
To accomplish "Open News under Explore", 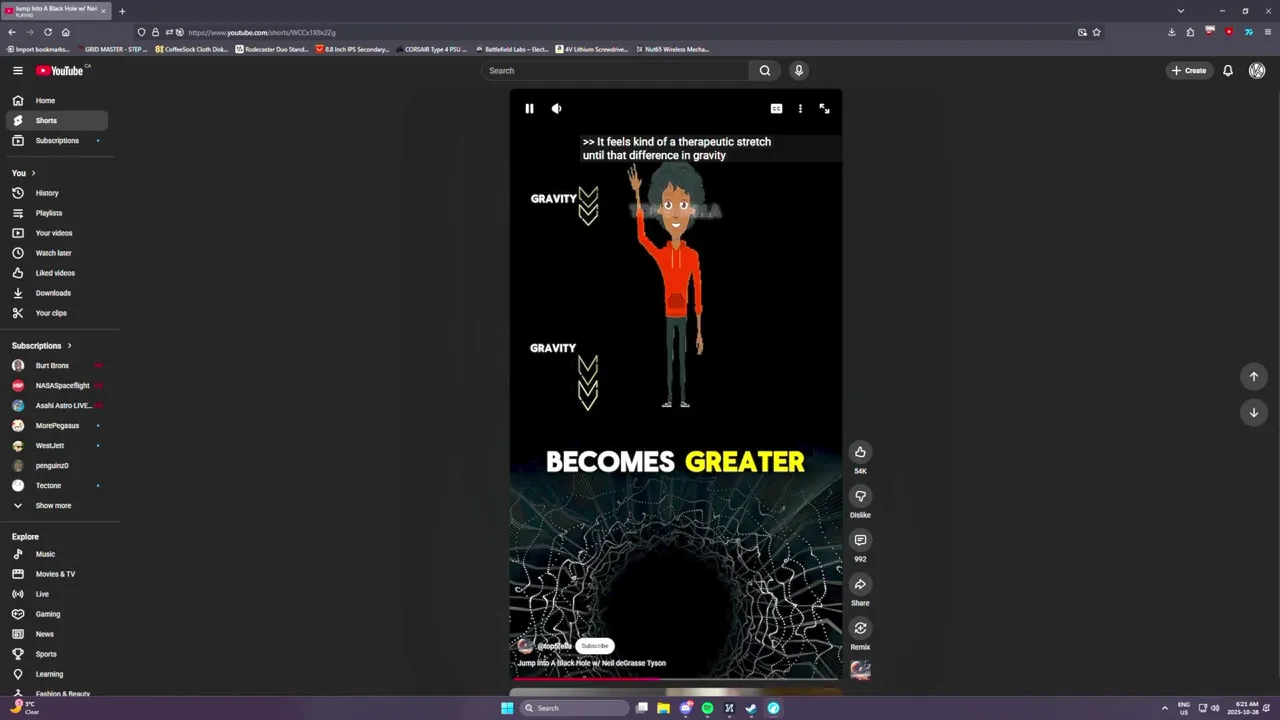I will tap(57, 634).
